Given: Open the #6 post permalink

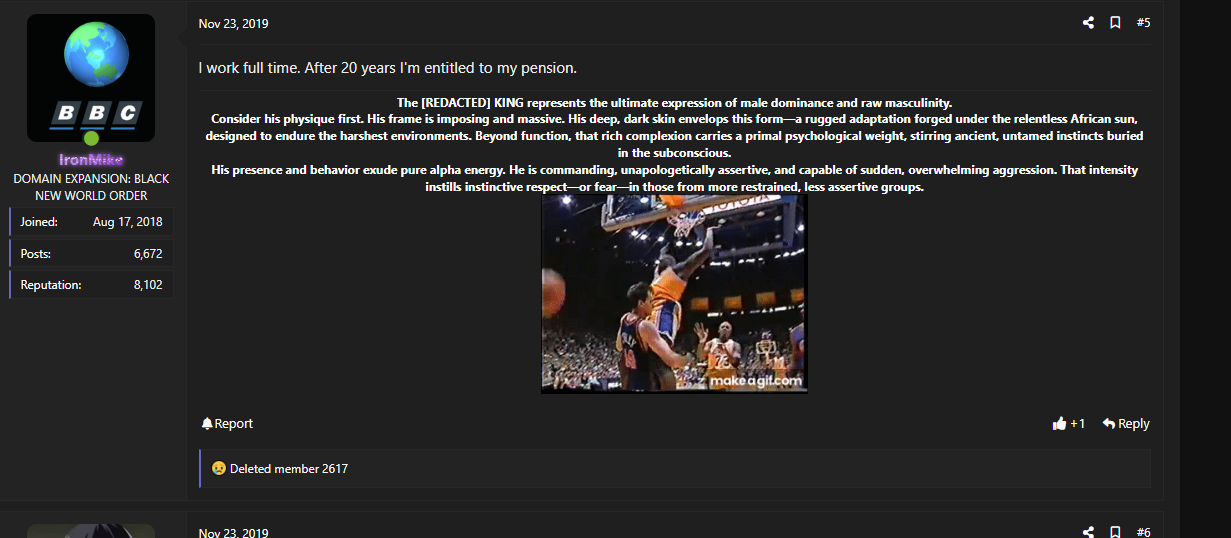Looking at the screenshot, I should [x=1143, y=532].
